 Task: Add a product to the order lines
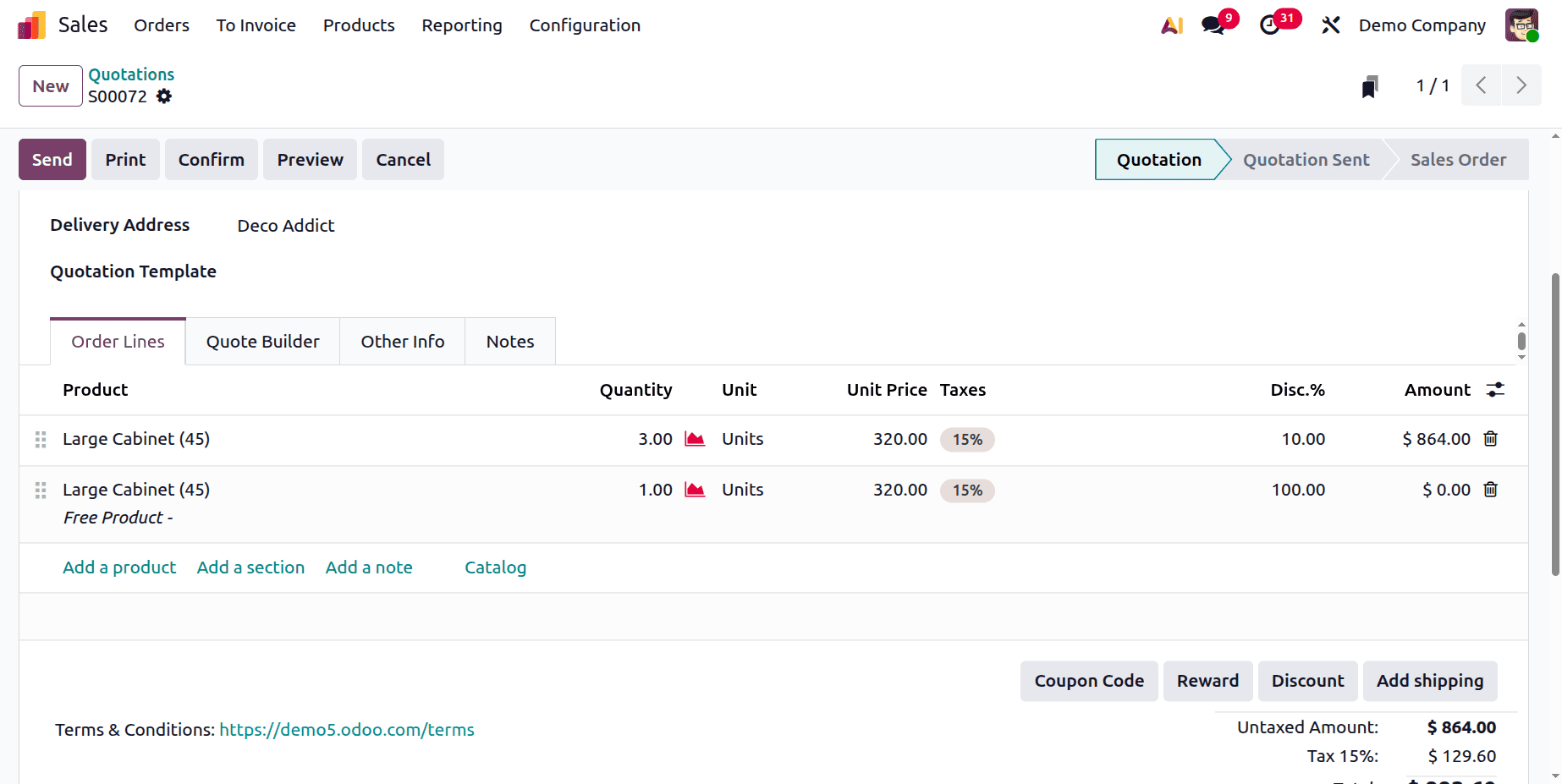[118, 567]
